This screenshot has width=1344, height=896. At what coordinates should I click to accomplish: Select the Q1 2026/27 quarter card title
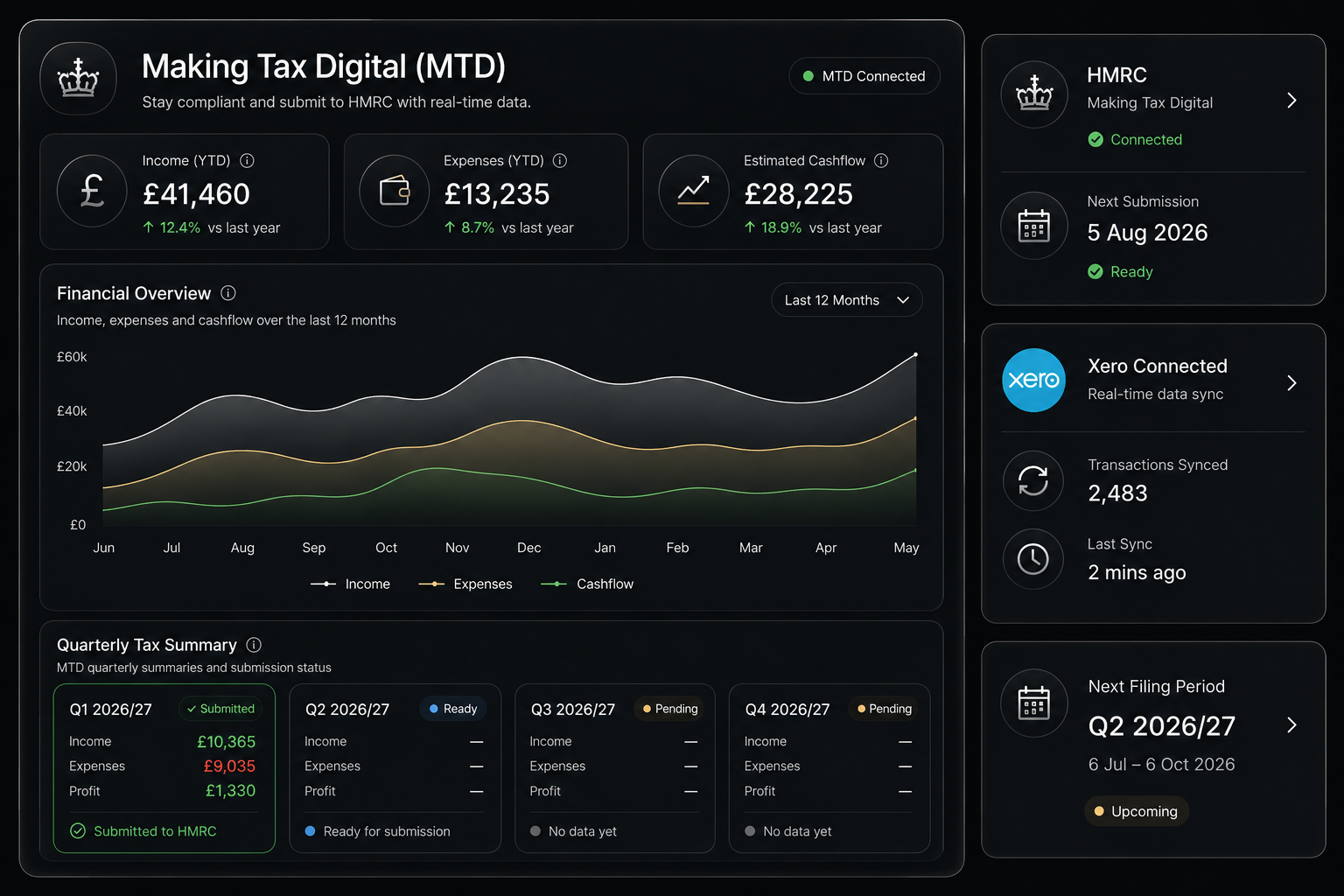[110, 710]
